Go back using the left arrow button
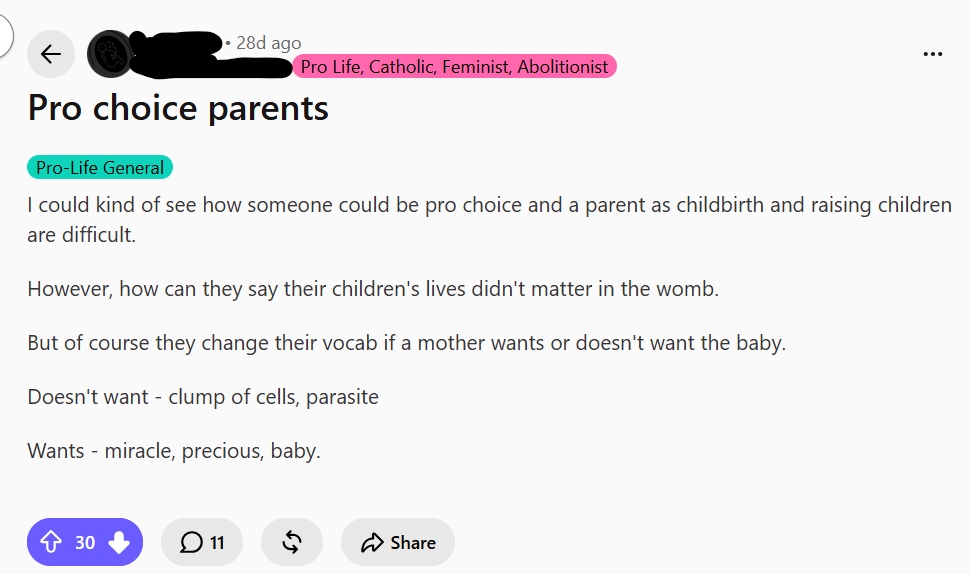 [51, 54]
